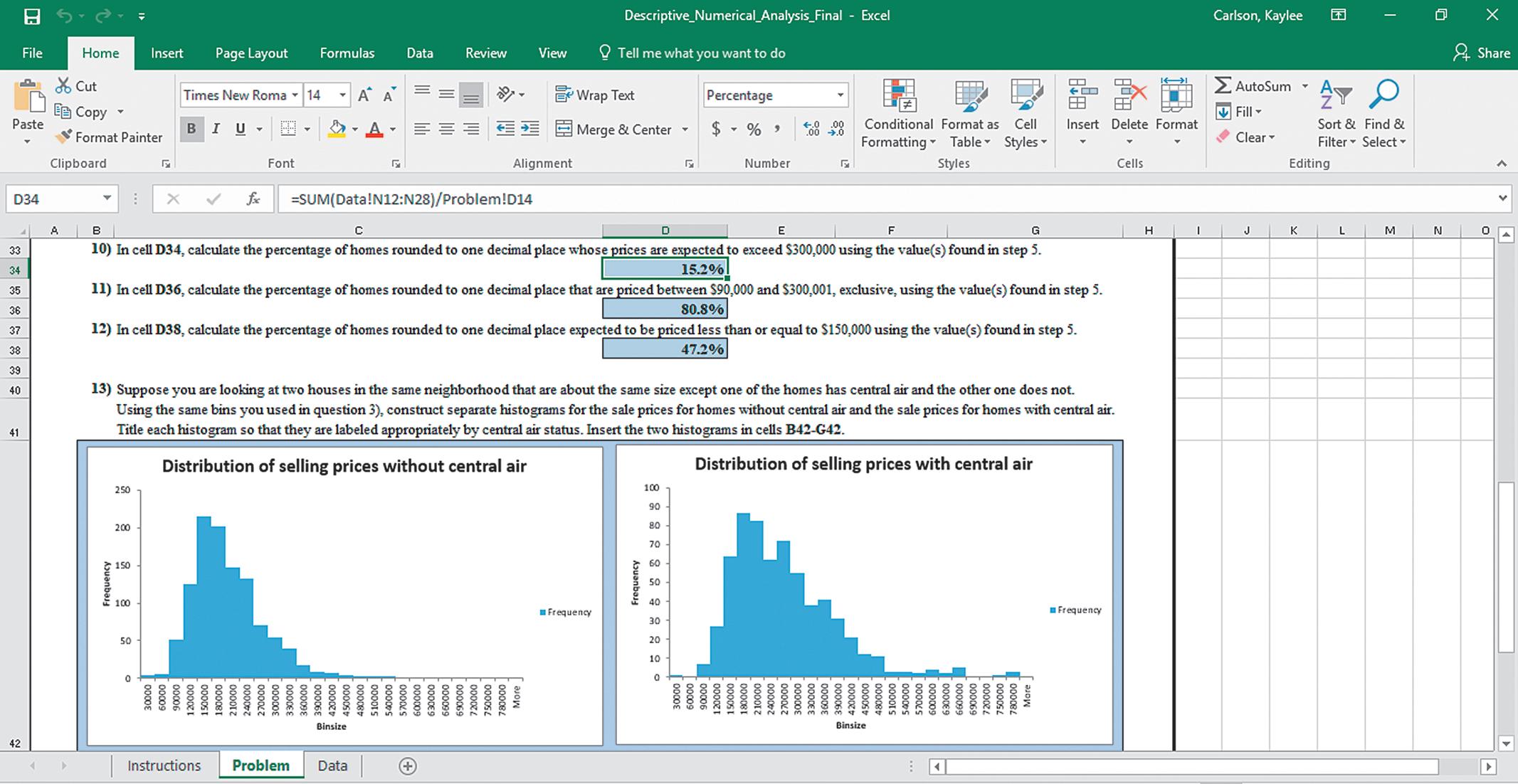Add a new sheet with plus icon
The image size is (1518, 784).
(407, 766)
